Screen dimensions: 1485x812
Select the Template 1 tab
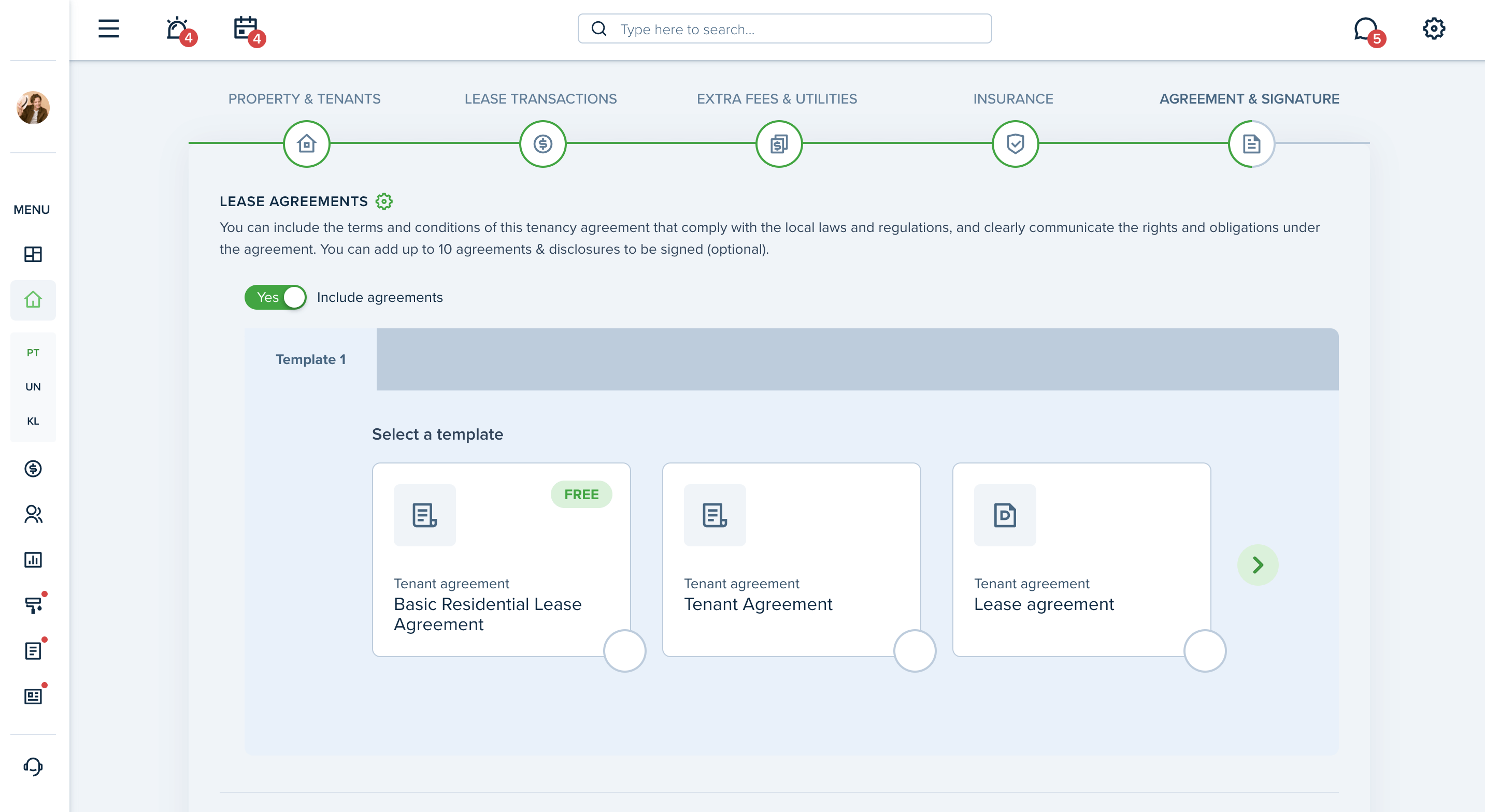tap(311, 359)
